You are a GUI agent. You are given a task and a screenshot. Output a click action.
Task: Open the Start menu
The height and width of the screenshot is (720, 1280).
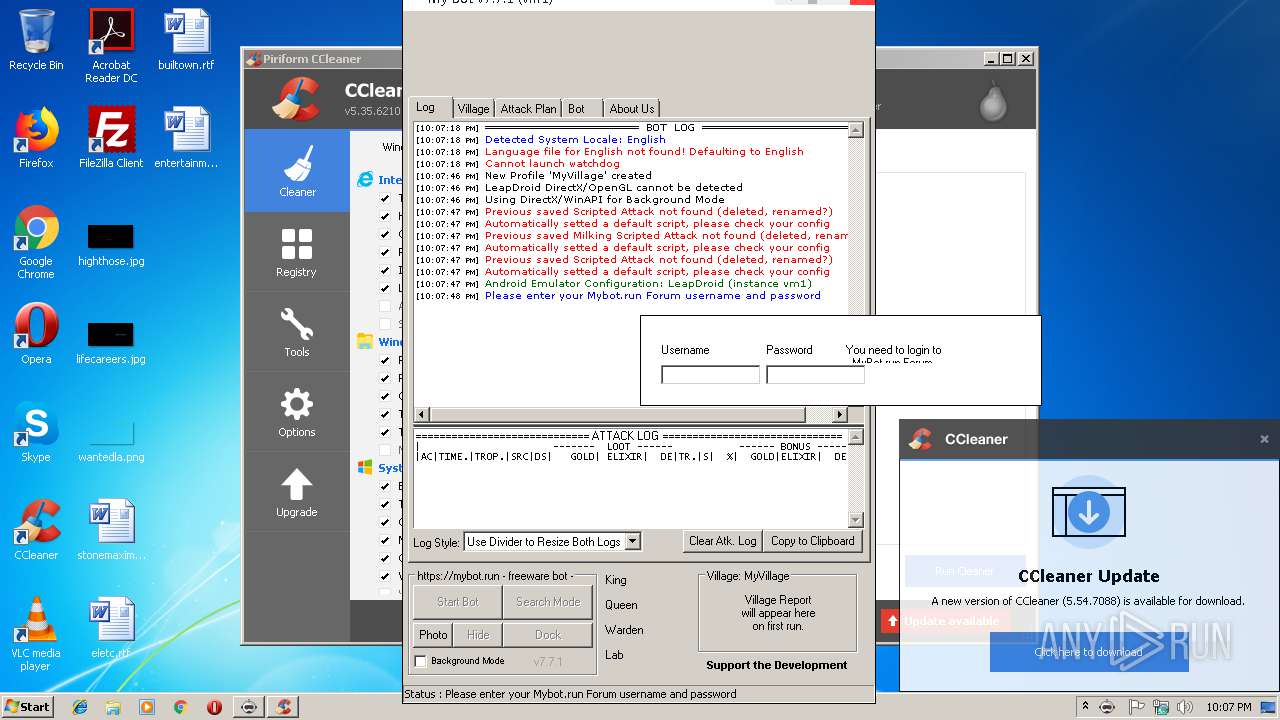27,707
